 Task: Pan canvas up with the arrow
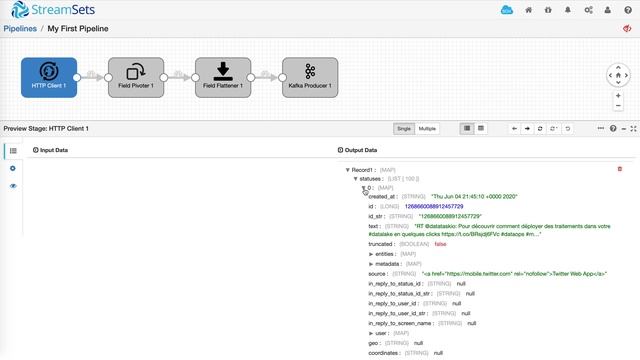(618, 67)
